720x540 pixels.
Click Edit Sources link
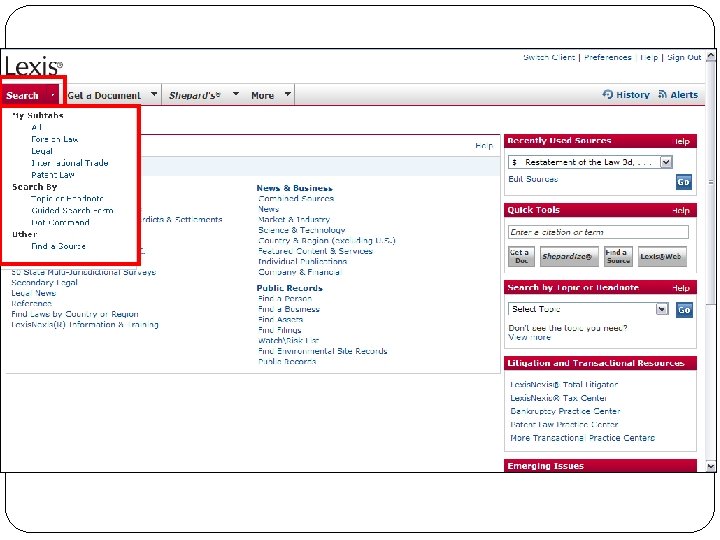tap(533, 179)
